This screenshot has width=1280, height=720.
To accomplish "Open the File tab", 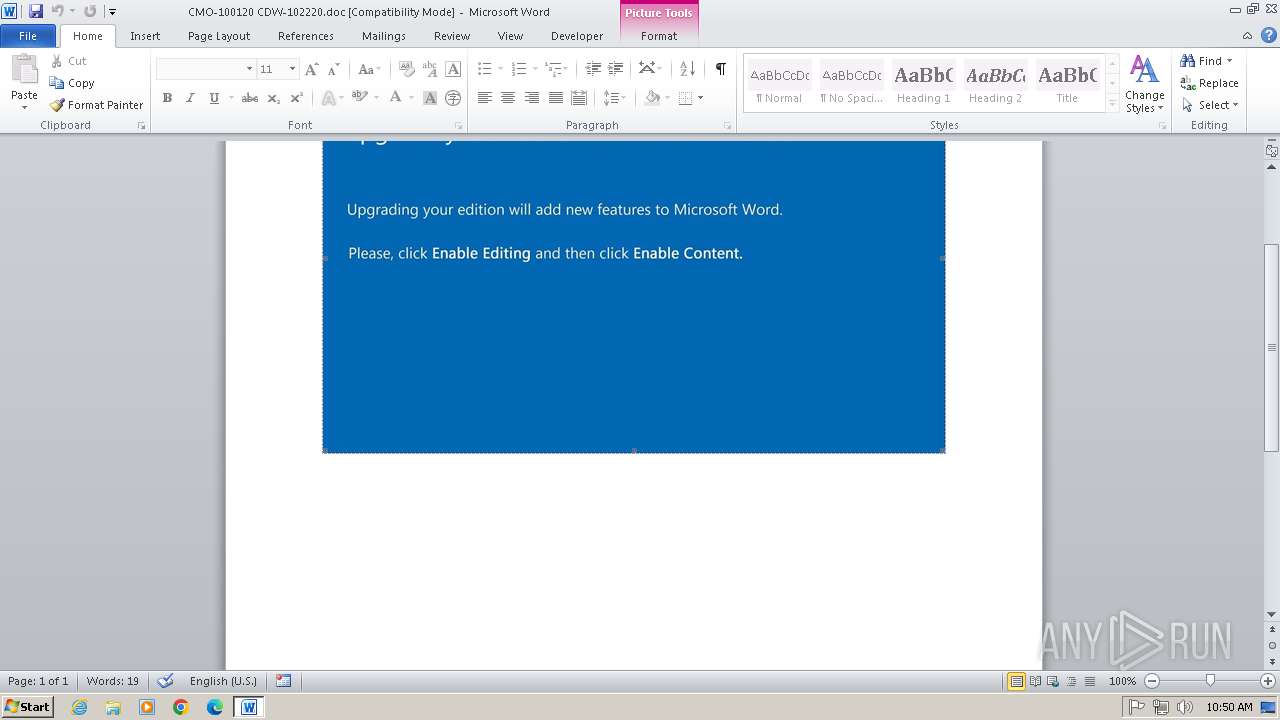I will tap(28, 36).
